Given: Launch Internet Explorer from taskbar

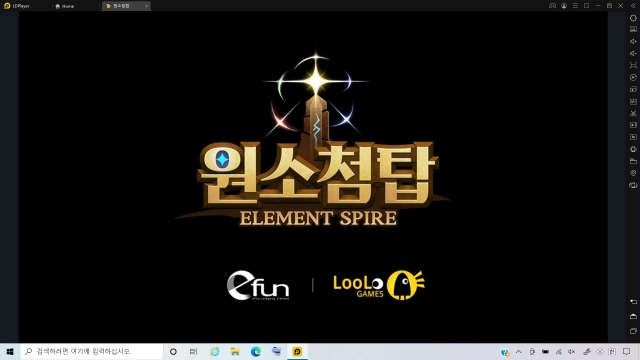Looking at the screenshot, I should [x=215, y=351].
